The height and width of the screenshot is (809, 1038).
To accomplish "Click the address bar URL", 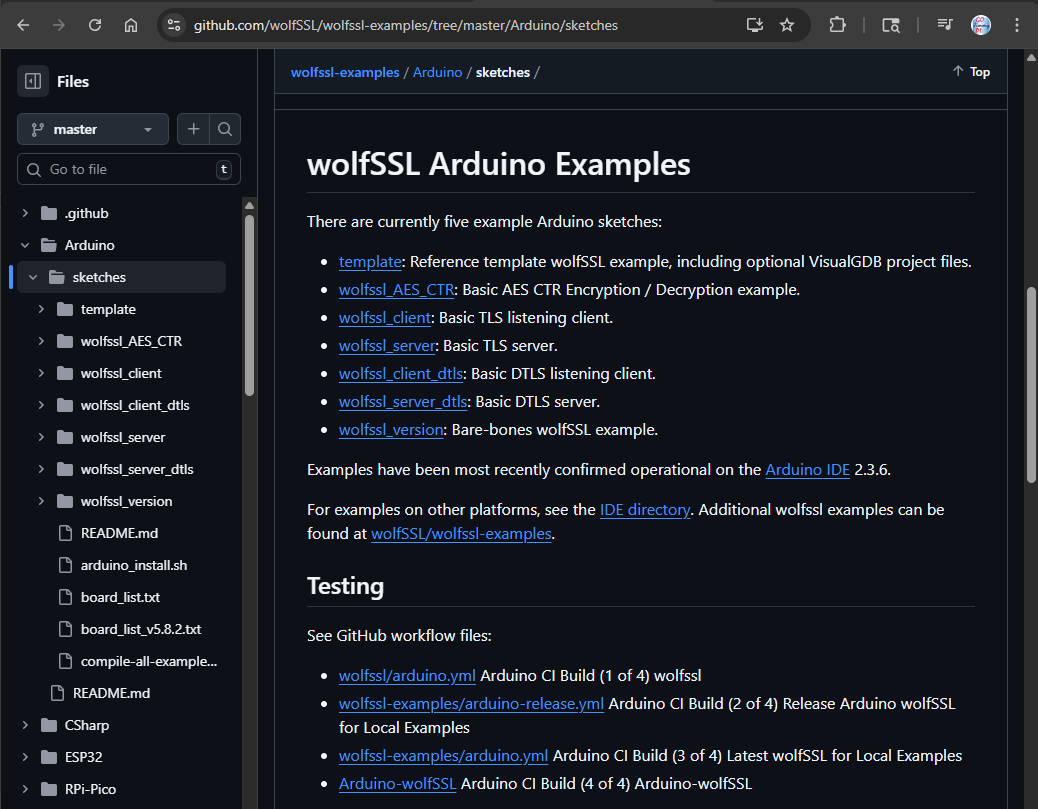I will [405, 25].
